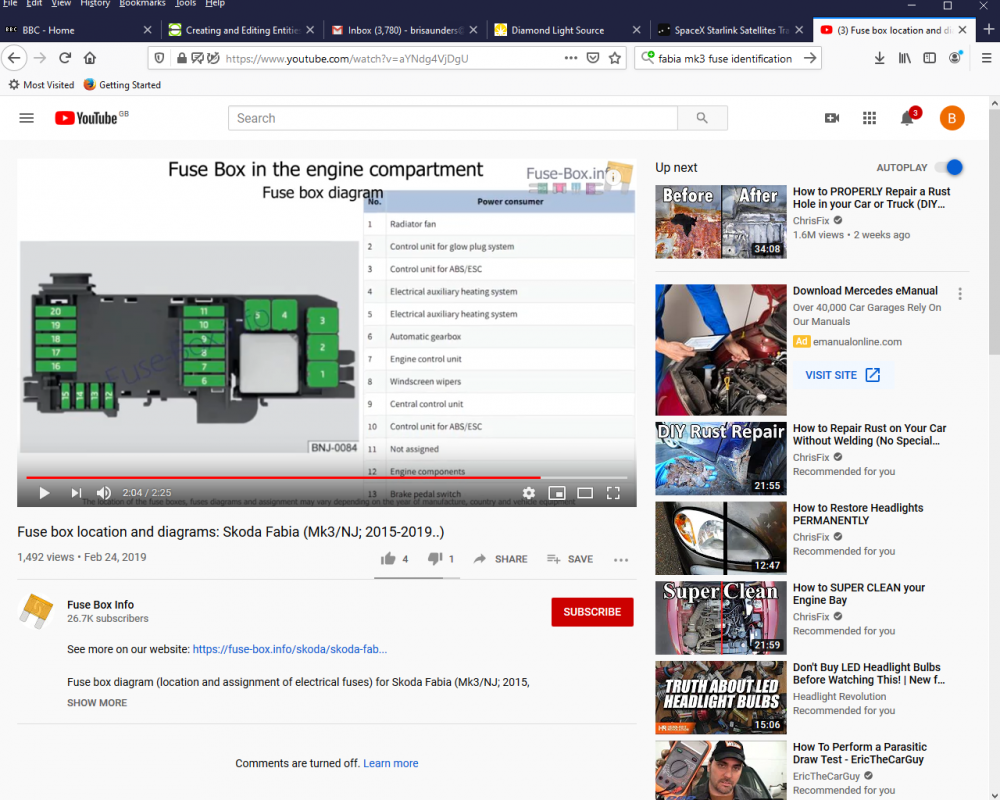The height and width of the screenshot is (800, 1000).
Task: Play the video
Action: [44, 493]
